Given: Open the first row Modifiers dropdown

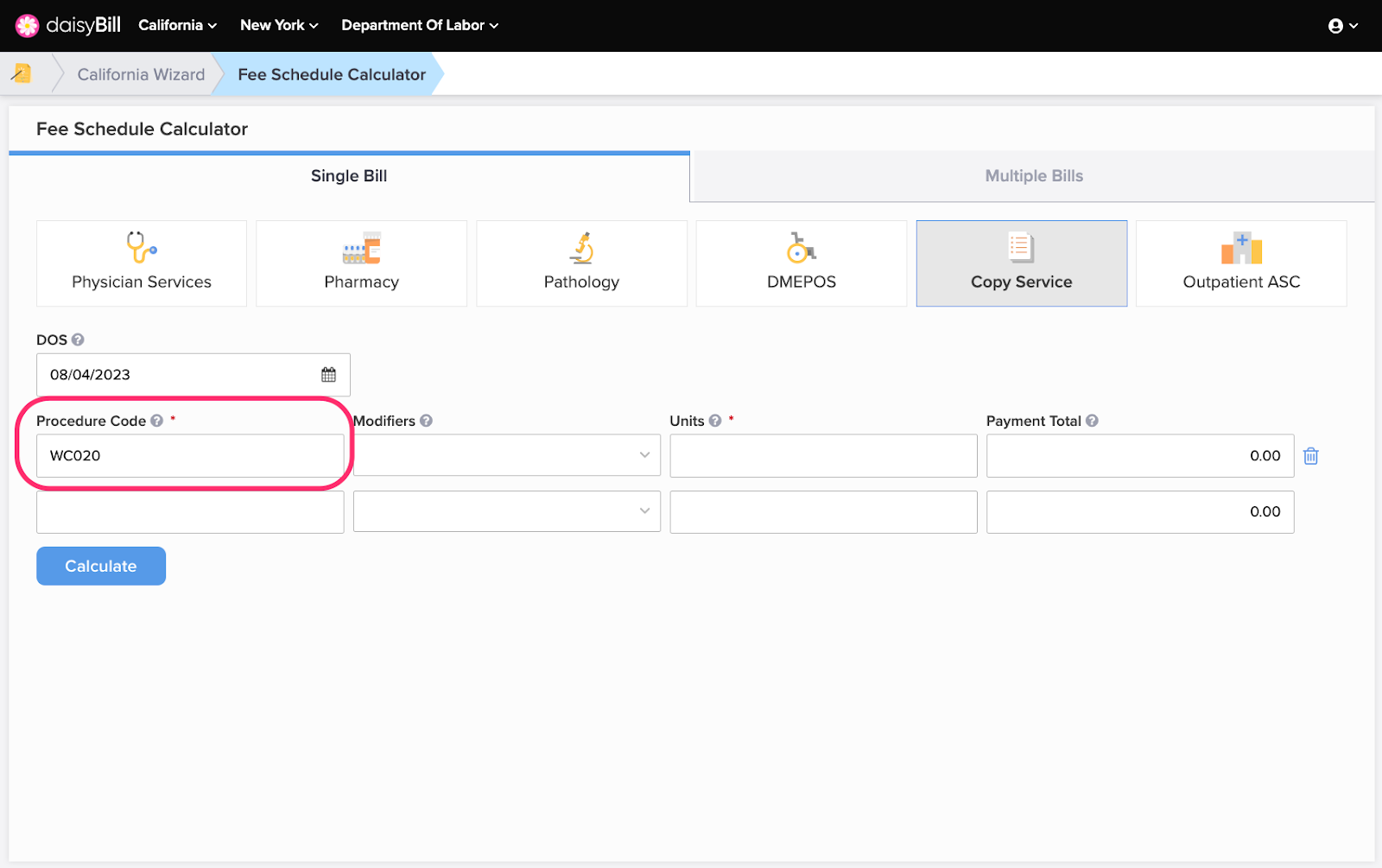Looking at the screenshot, I should [x=507, y=455].
